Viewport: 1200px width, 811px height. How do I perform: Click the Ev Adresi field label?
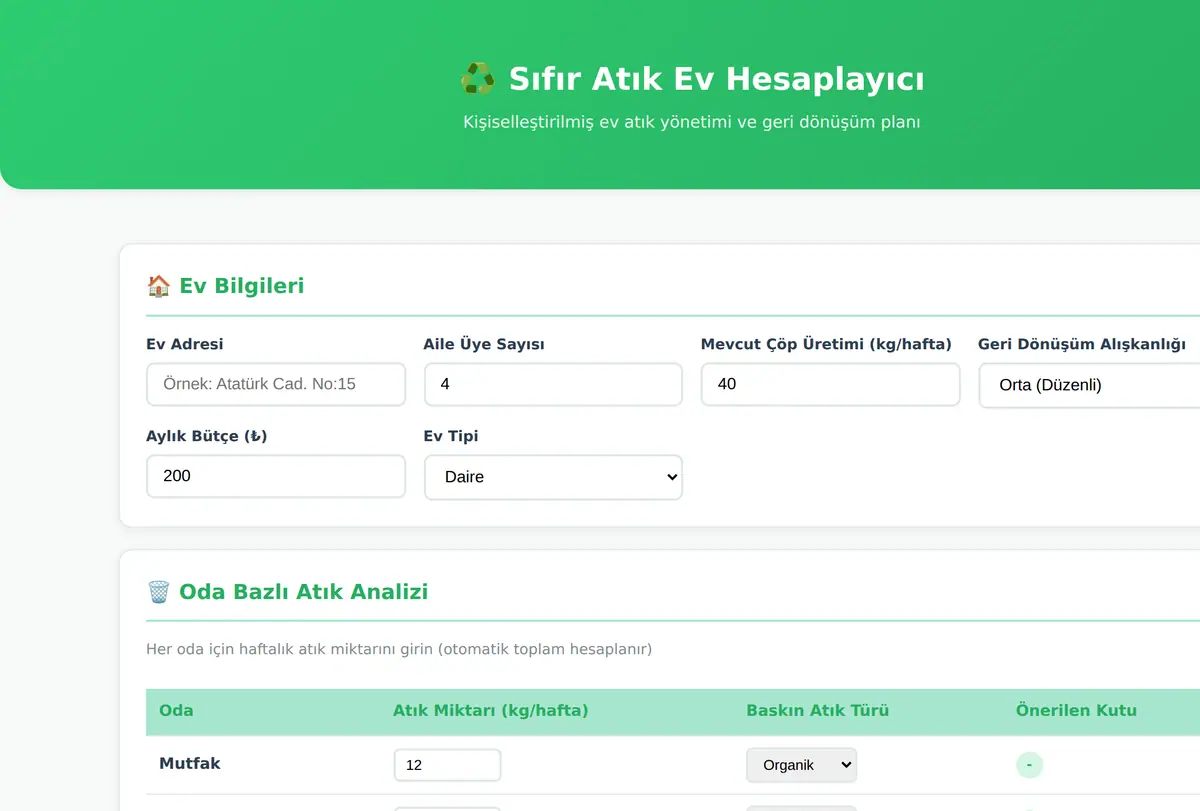pos(185,344)
